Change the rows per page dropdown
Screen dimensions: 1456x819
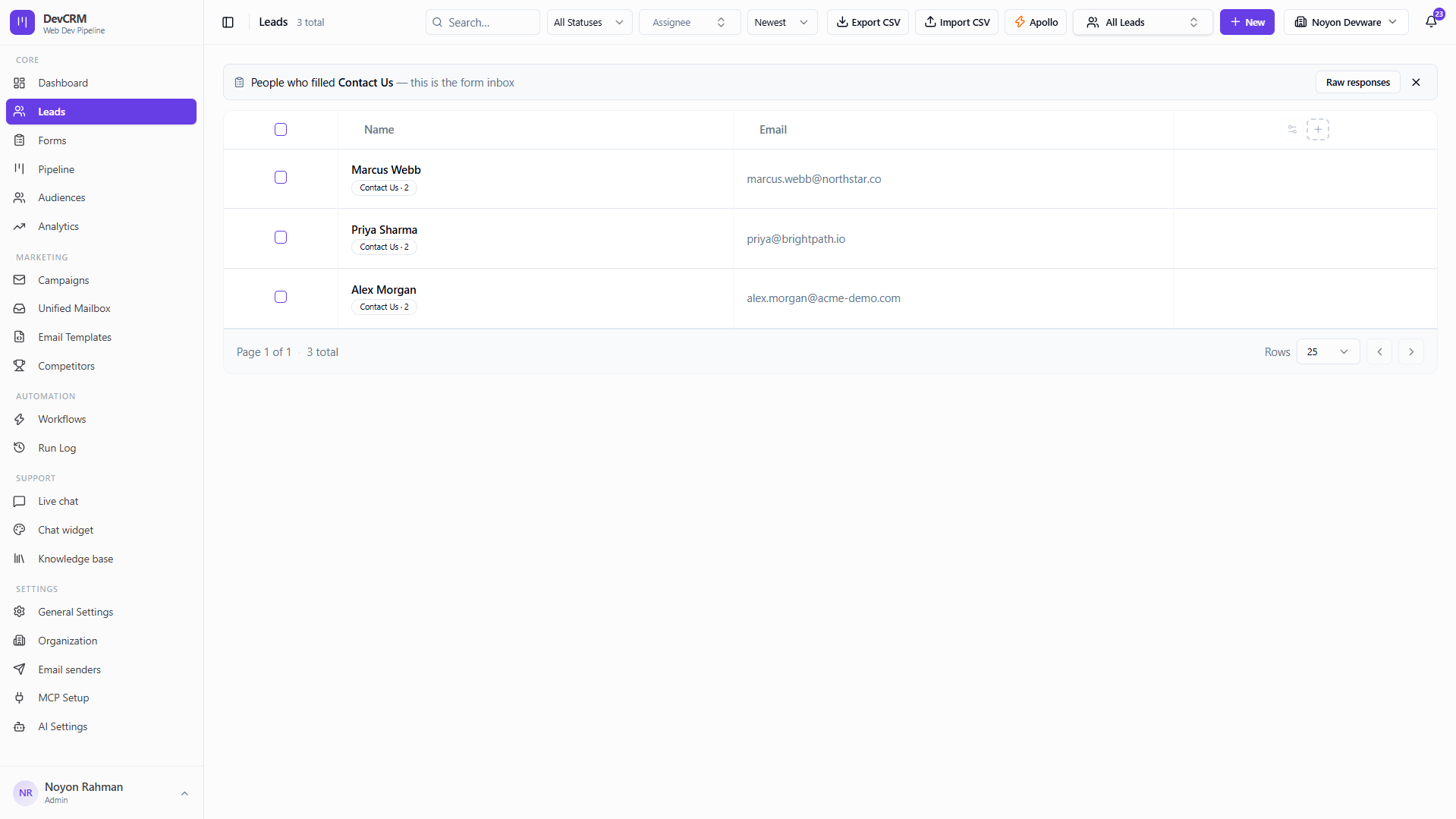pos(1328,352)
